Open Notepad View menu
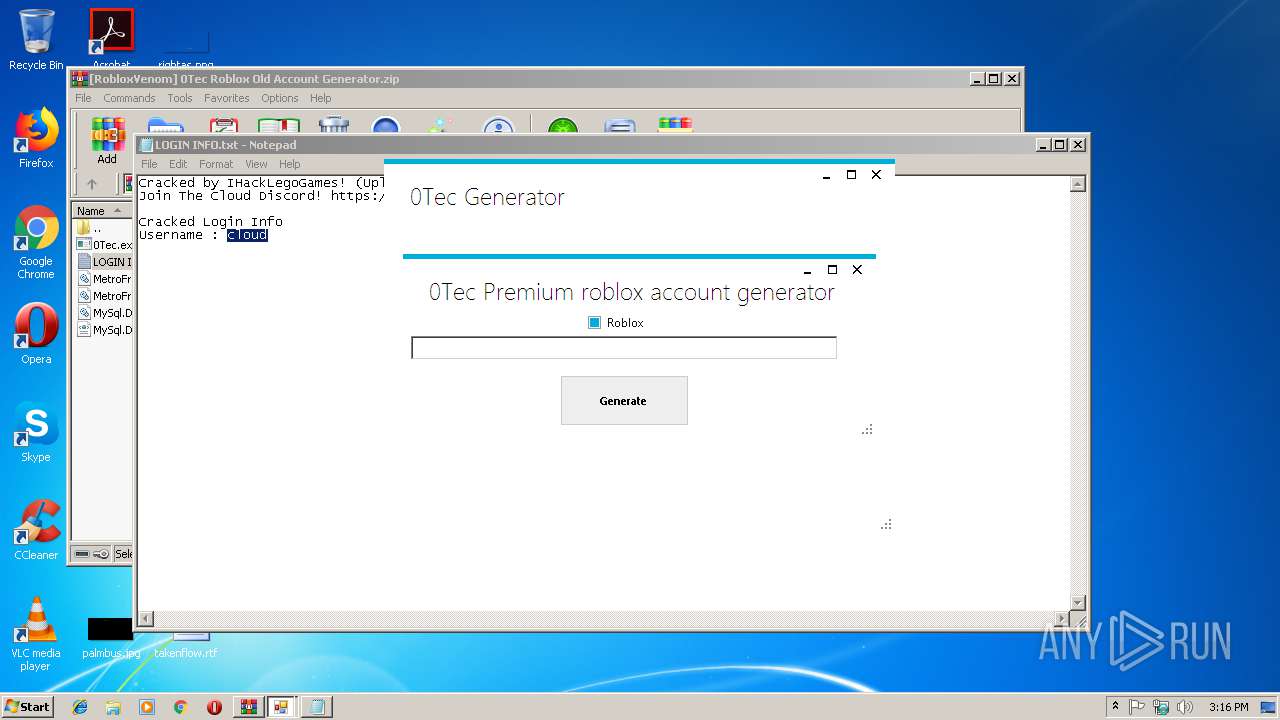 click(256, 164)
